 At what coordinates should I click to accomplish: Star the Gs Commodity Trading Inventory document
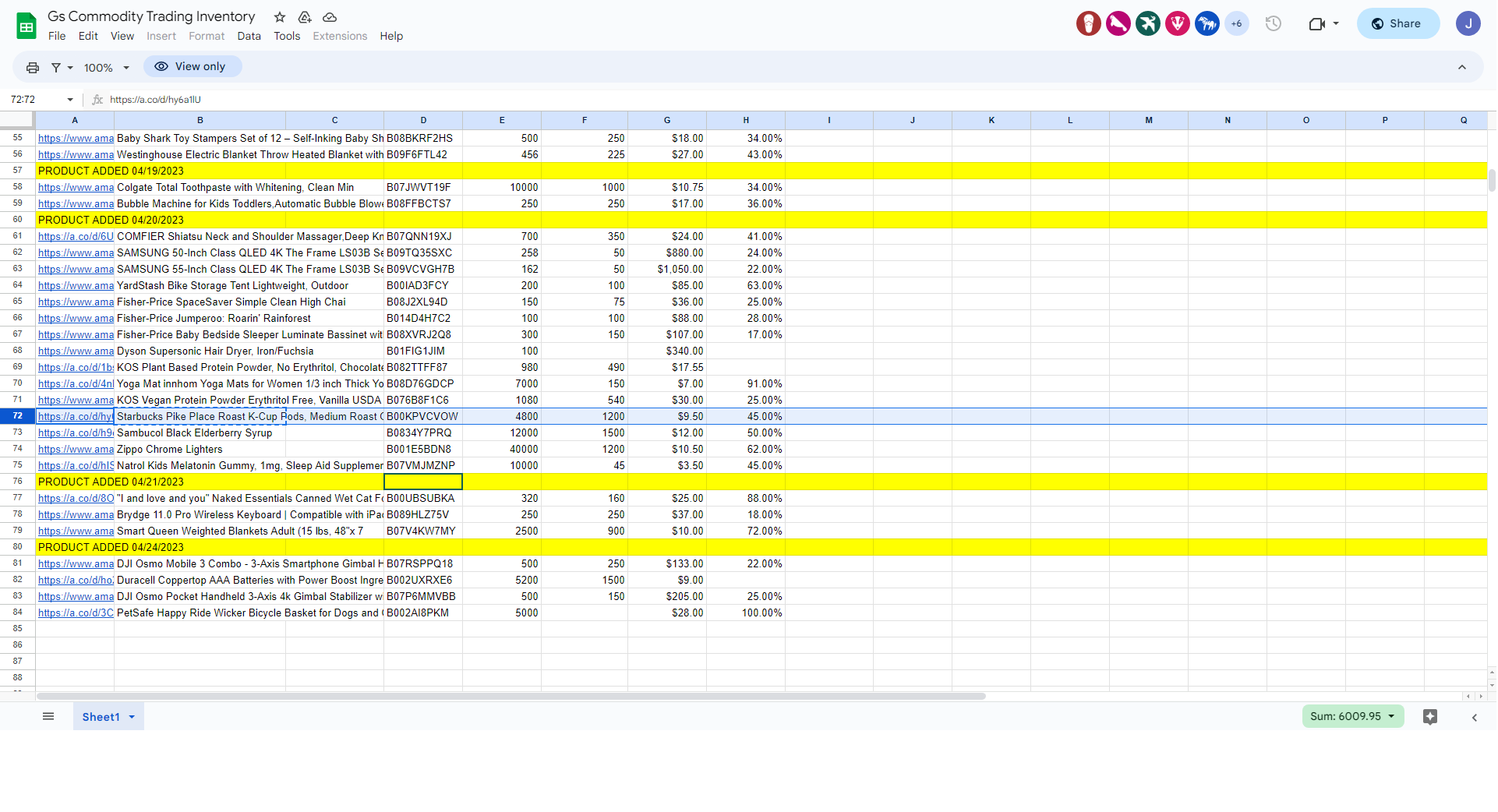(x=280, y=17)
